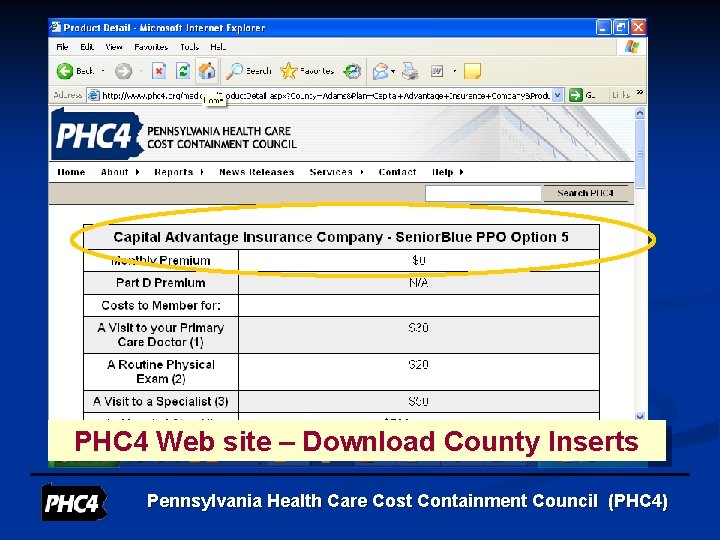Click the page scrollbar up arrow

tap(640, 113)
